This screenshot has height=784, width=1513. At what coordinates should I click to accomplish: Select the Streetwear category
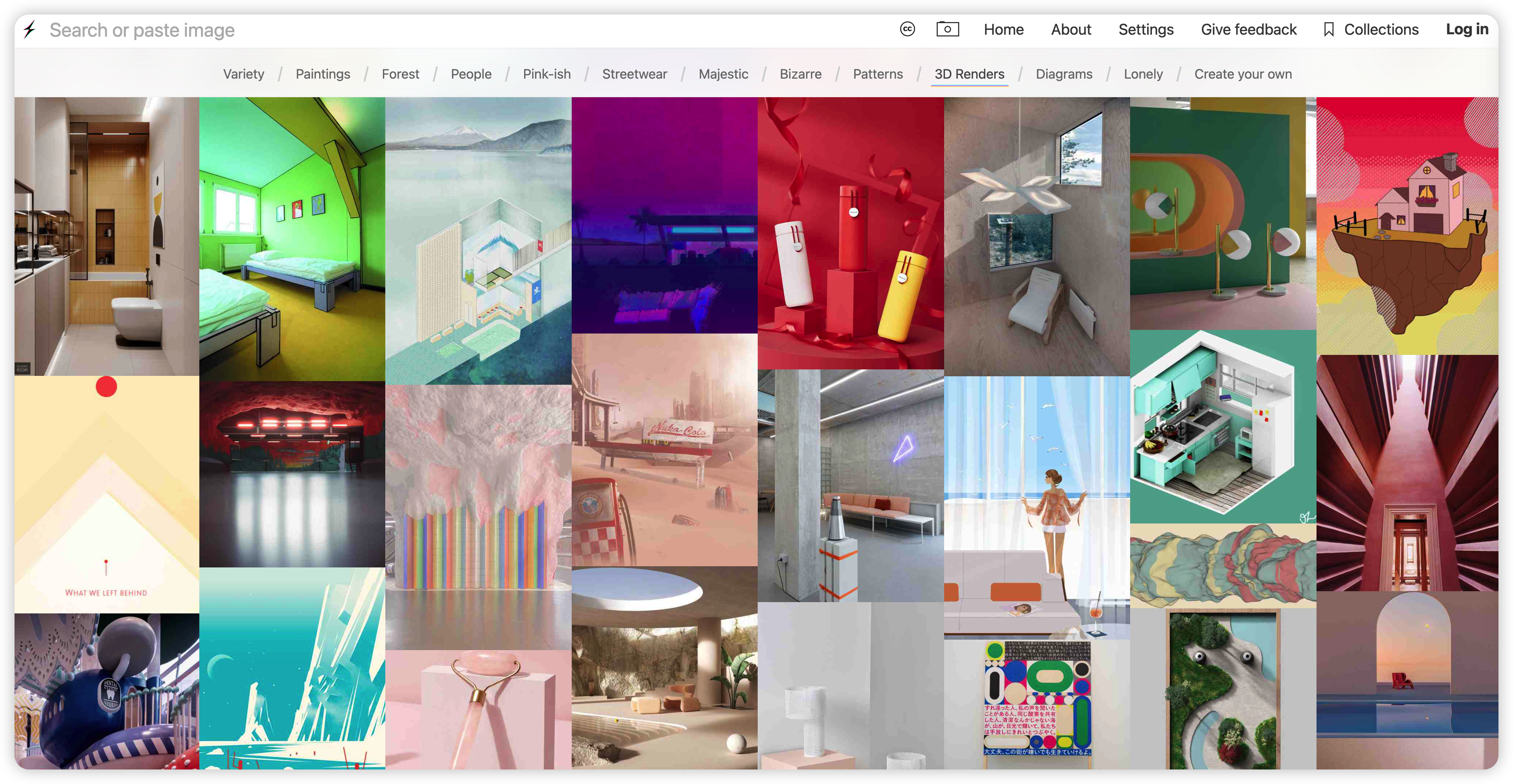[634, 74]
